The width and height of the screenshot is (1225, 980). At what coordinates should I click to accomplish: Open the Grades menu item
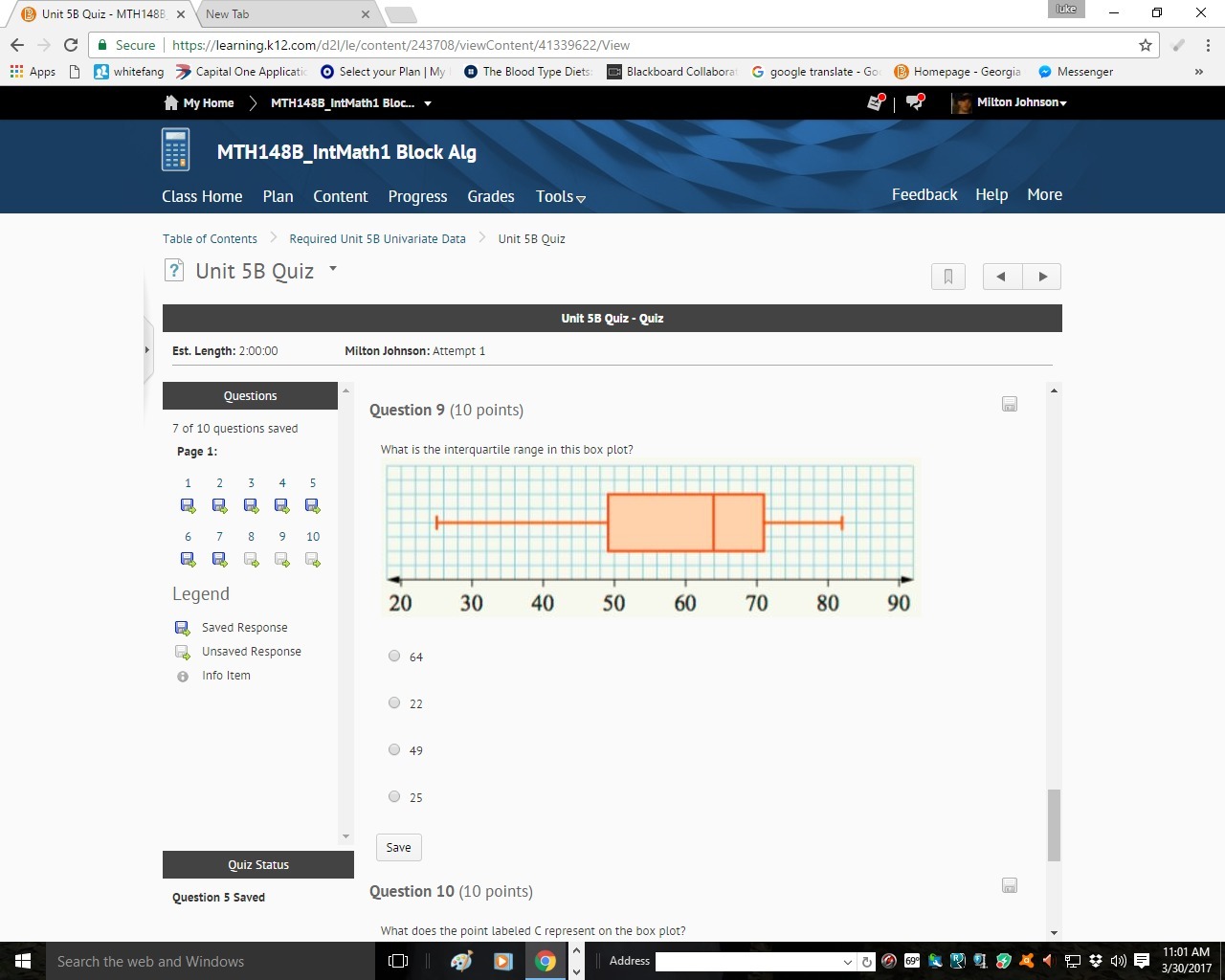491,196
